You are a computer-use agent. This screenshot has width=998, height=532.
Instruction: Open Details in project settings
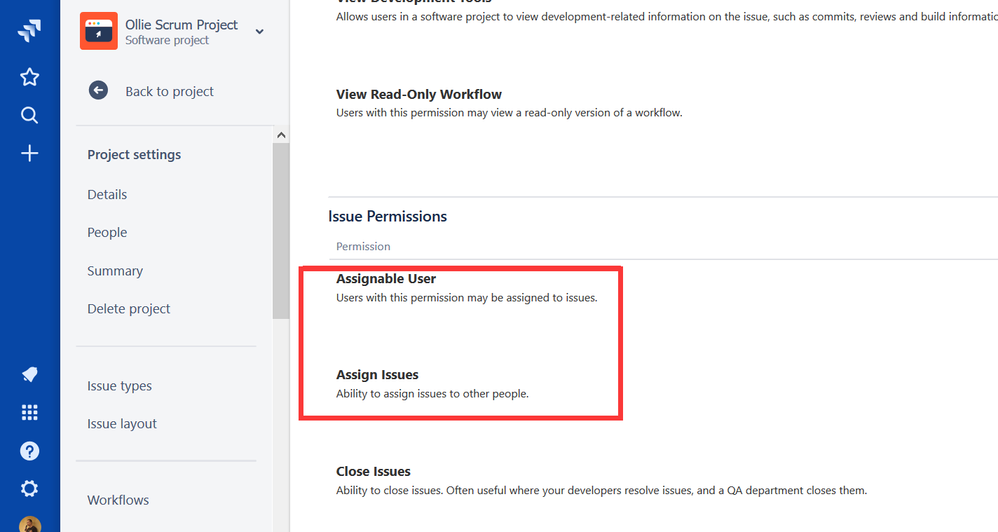[x=107, y=195]
